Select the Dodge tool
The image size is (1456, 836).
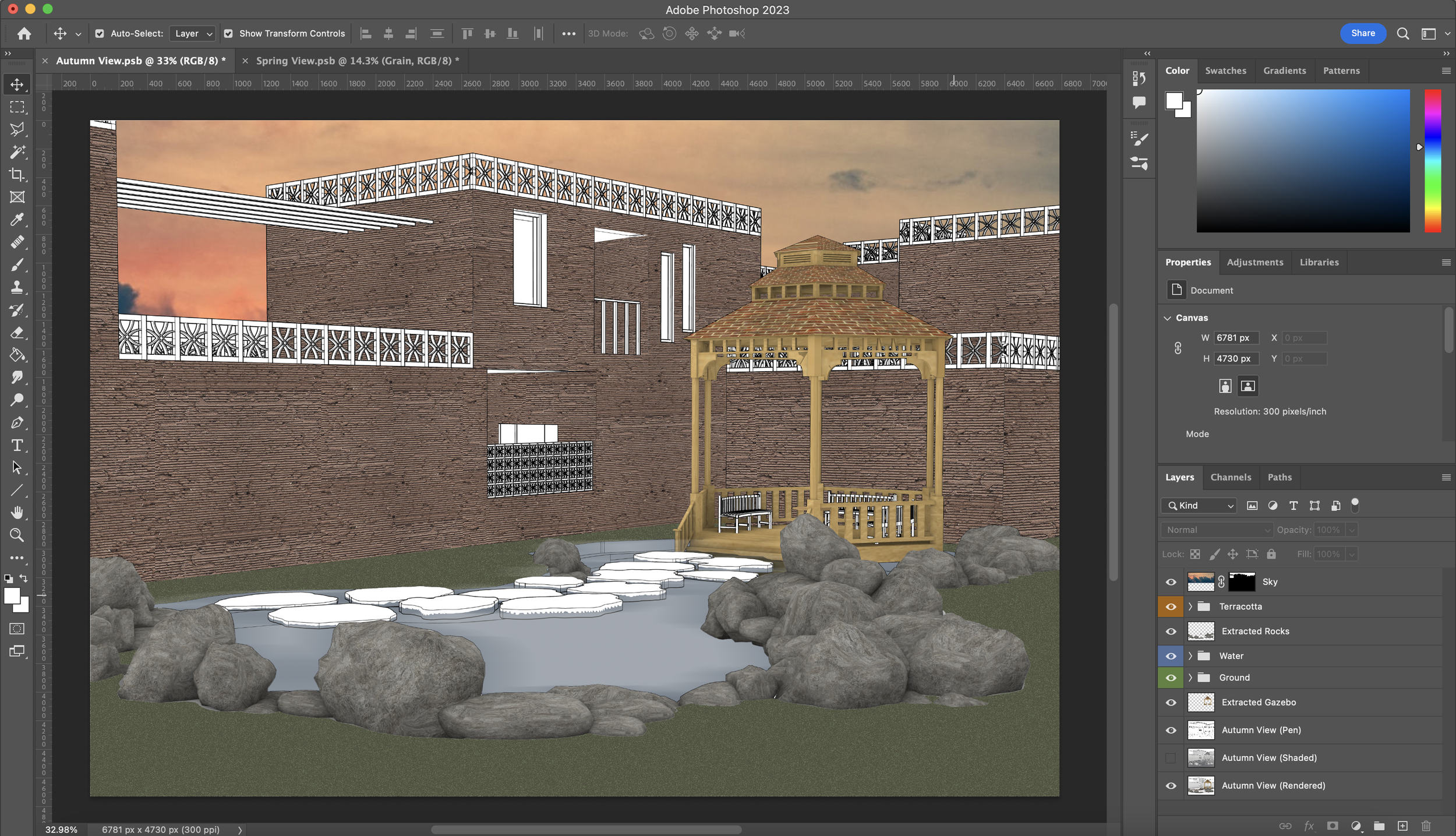(17, 400)
